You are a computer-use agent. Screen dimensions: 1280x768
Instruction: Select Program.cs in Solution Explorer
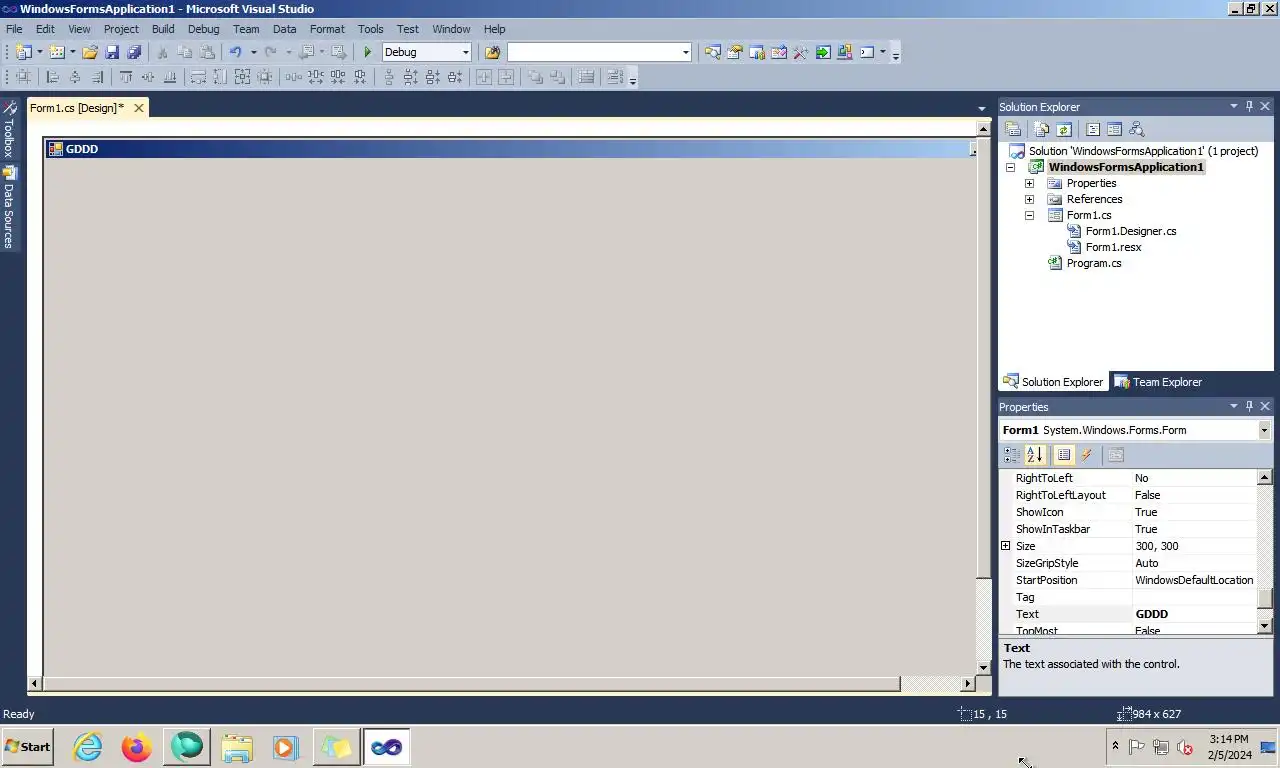click(1093, 263)
